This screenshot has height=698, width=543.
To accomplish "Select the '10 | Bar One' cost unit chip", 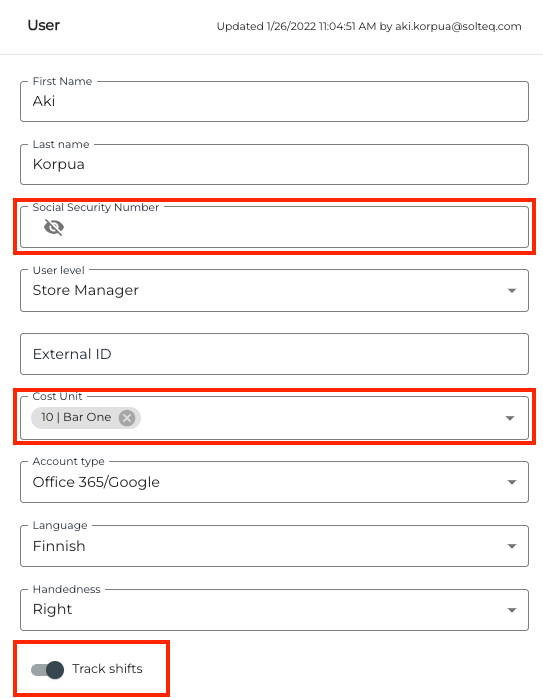I will coord(76,418).
